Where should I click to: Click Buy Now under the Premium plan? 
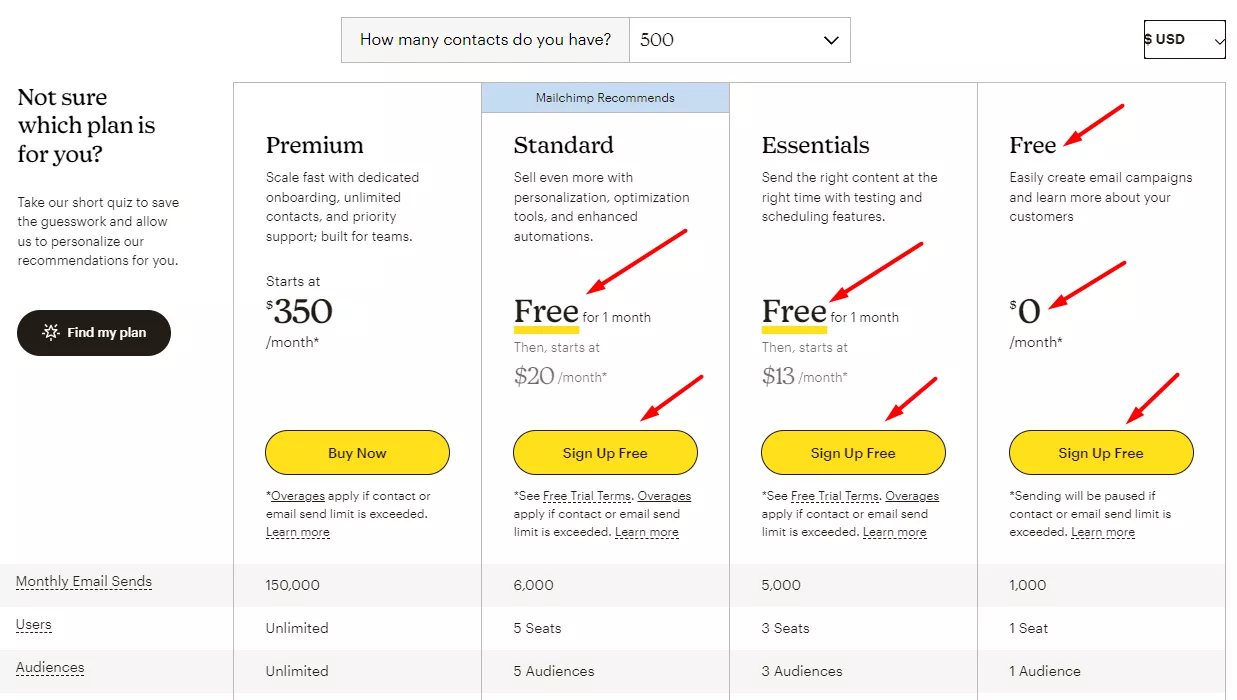coord(357,452)
